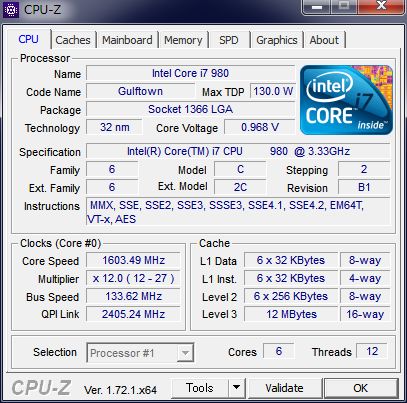Switch to the Caches tab
Image resolution: width=407 pixels, height=403 pixels.
click(x=73, y=40)
